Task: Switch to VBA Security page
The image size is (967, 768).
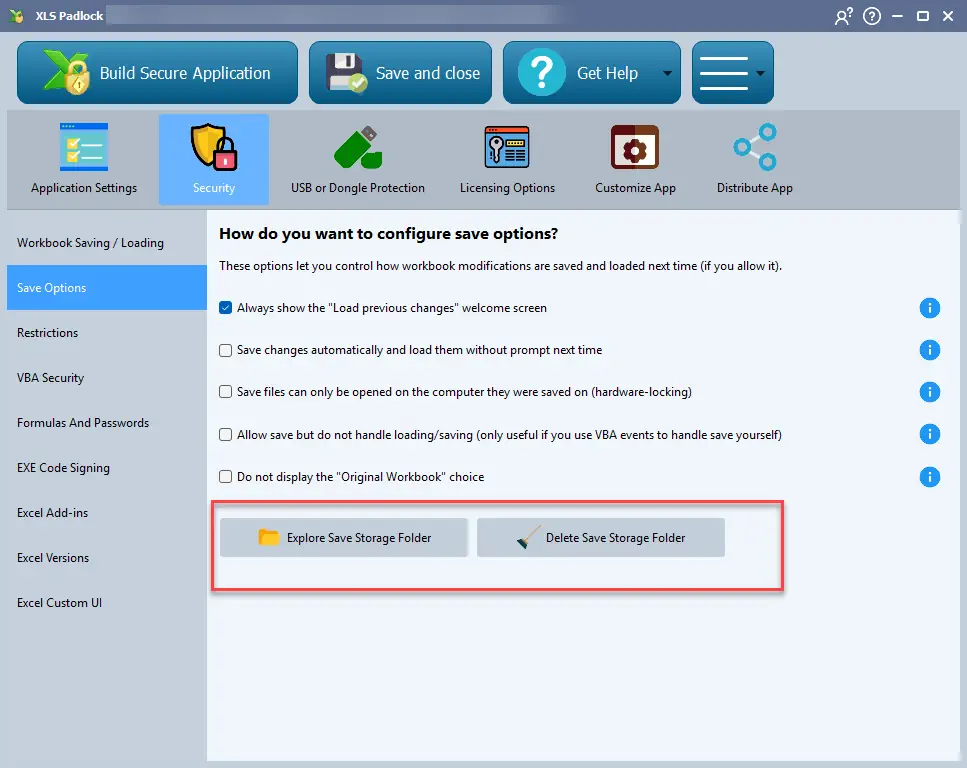Action: [x=50, y=378]
